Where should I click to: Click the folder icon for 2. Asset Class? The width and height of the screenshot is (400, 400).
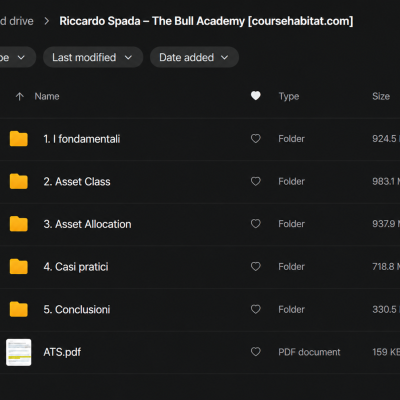[19, 181]
